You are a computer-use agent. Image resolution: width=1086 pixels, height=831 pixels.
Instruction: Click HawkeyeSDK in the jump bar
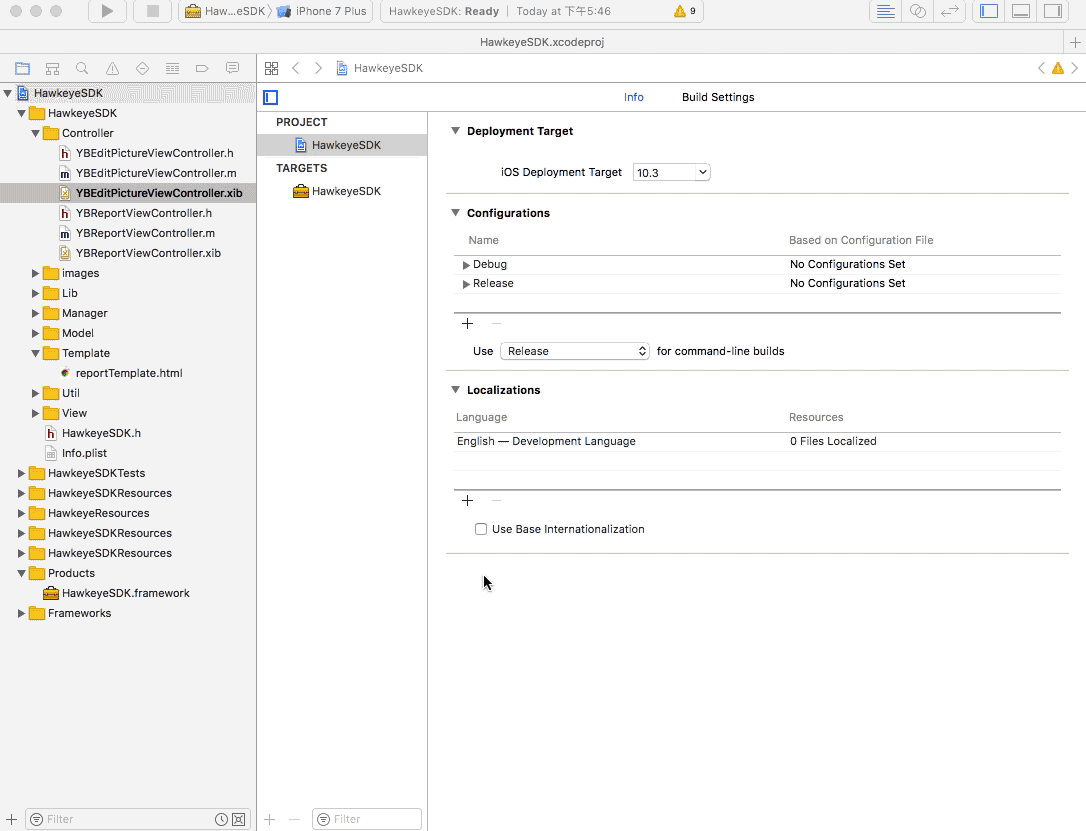(380, 68)
